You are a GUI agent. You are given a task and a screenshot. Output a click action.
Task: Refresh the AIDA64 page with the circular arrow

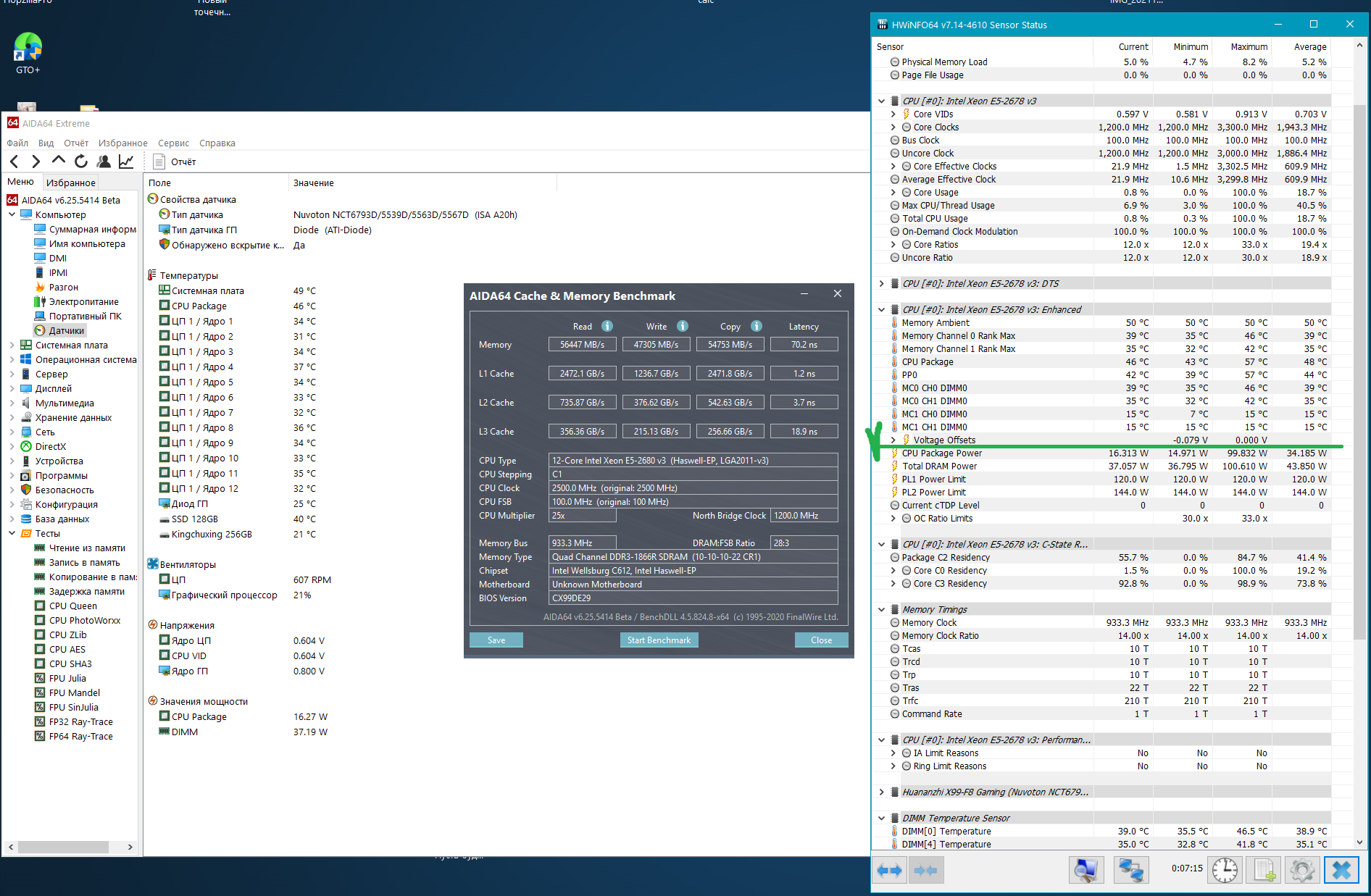click(x=81, y=162)
